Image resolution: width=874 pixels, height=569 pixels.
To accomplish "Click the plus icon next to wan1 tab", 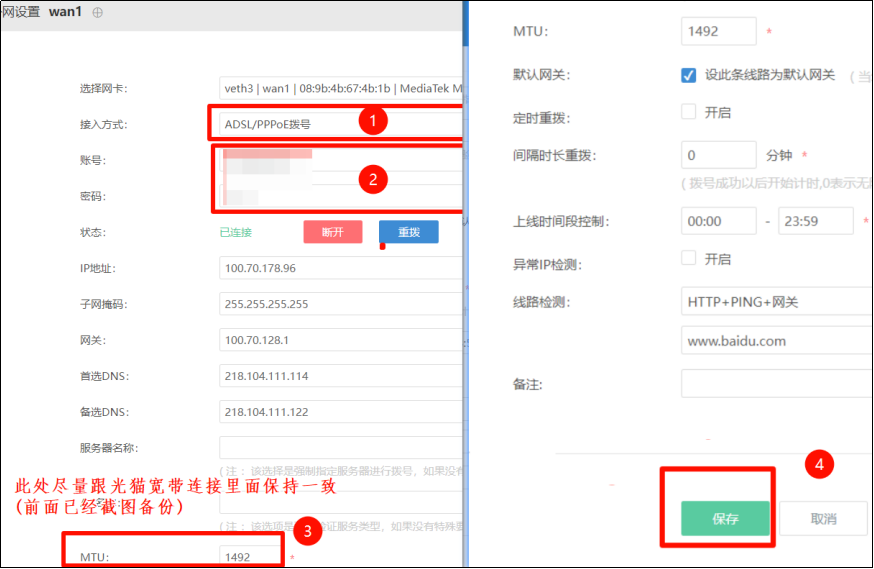I will (98, 12).
